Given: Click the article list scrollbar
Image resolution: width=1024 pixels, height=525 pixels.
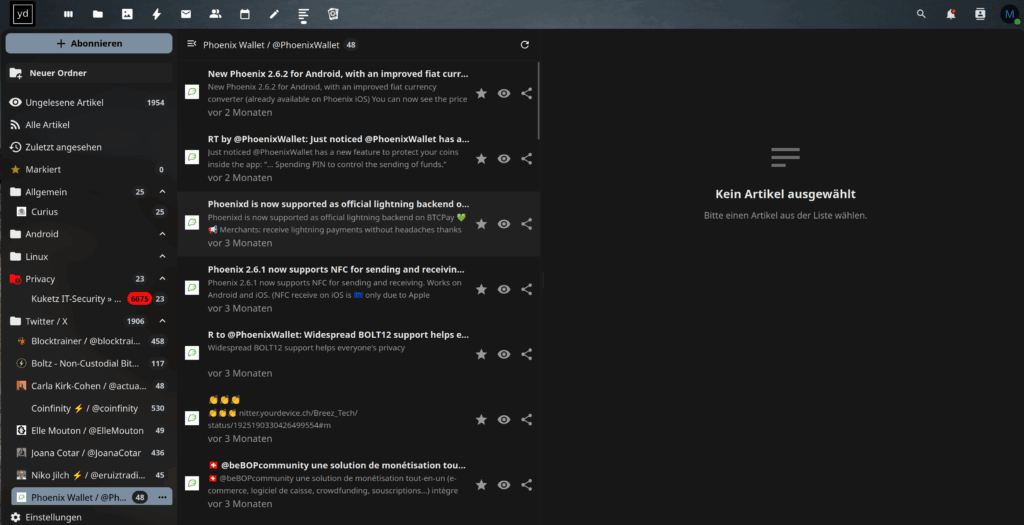Looking at the screenshot, I should [x=538, y=100].
